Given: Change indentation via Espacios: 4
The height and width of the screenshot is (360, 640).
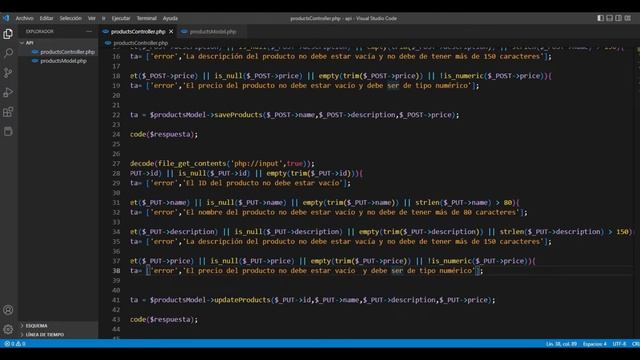Looking at the screenshot, I should coord(594,344).
